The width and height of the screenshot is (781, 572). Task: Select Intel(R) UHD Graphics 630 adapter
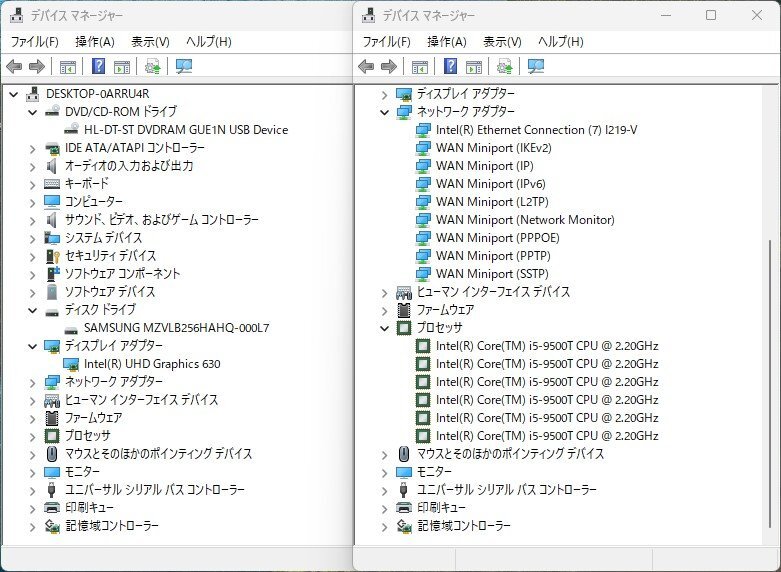click(x=152, y=364)
